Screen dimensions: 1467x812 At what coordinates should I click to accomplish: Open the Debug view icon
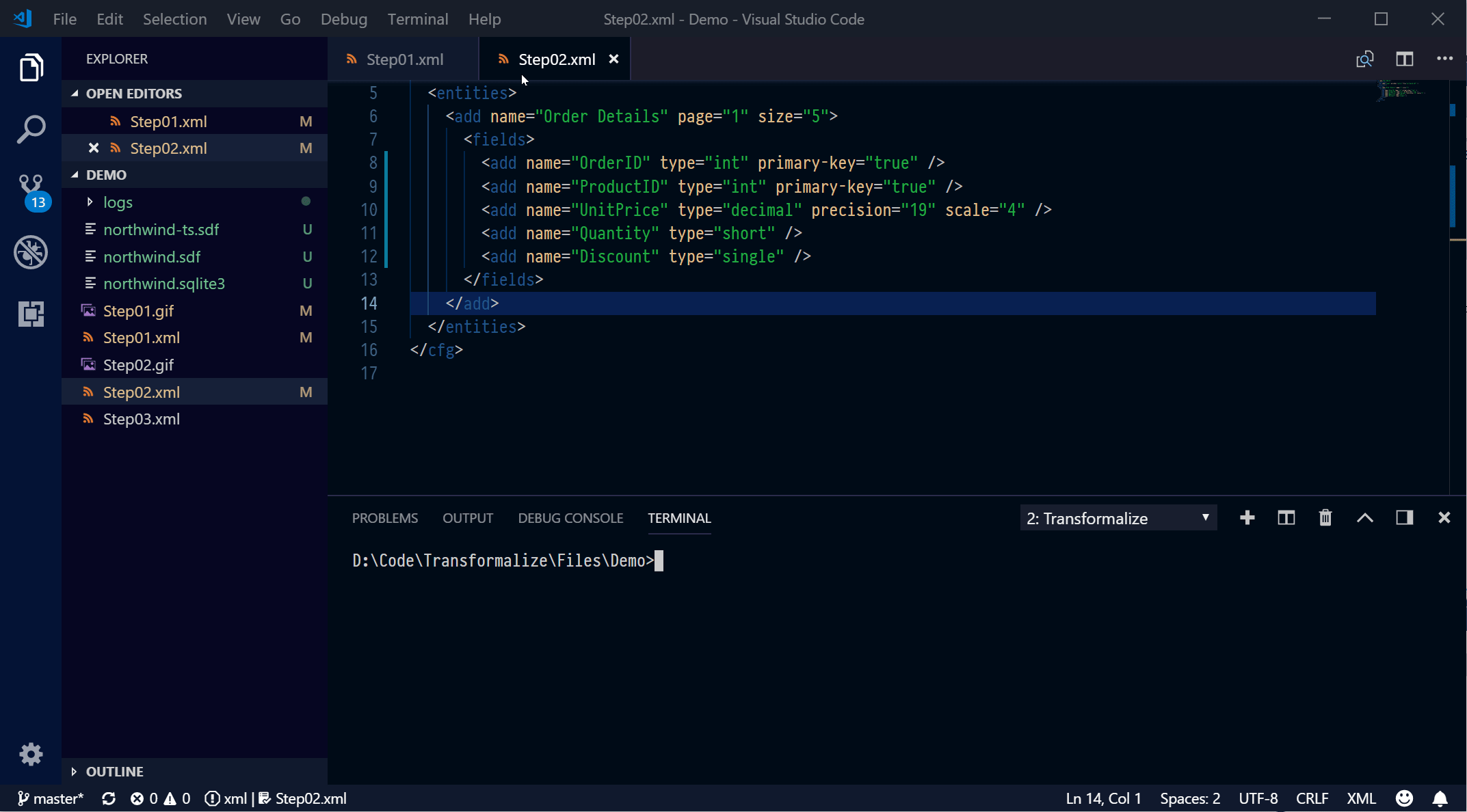(x=31, y=252)
